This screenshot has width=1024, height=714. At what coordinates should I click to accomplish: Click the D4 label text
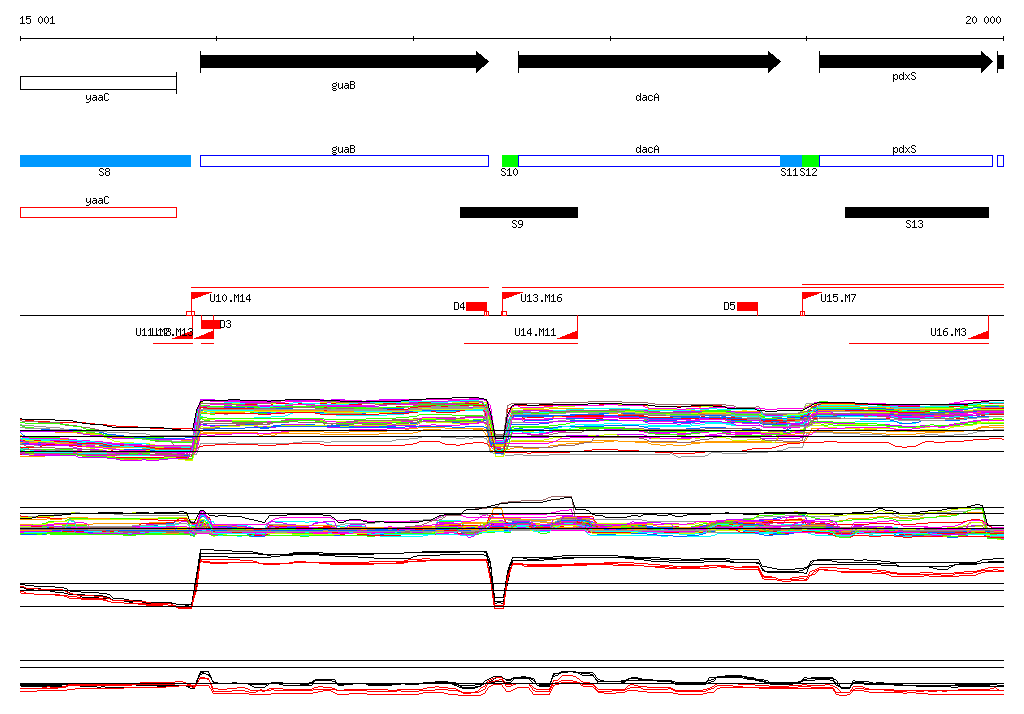click(459, 306)
